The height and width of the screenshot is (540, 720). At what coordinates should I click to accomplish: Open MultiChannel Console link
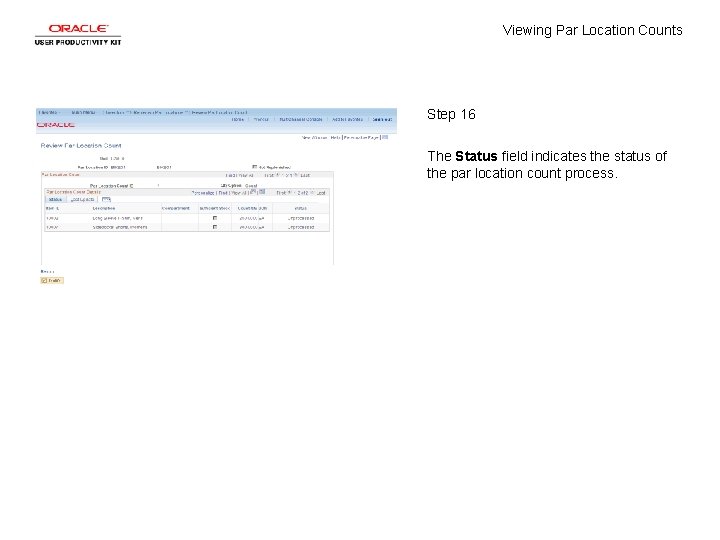[x=301, y=119]
